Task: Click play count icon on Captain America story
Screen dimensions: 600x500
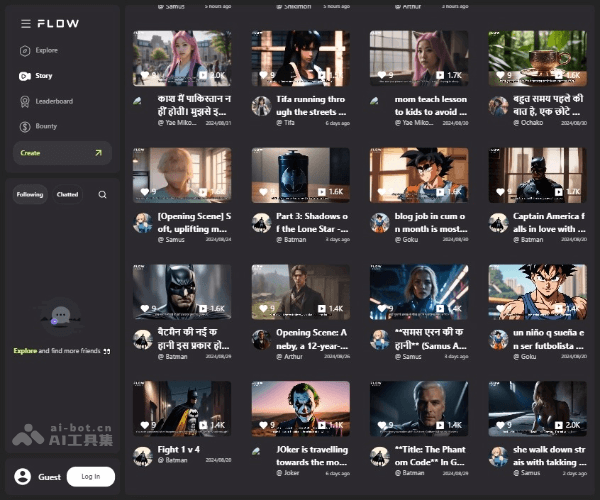Action: (x=558, y=191)
